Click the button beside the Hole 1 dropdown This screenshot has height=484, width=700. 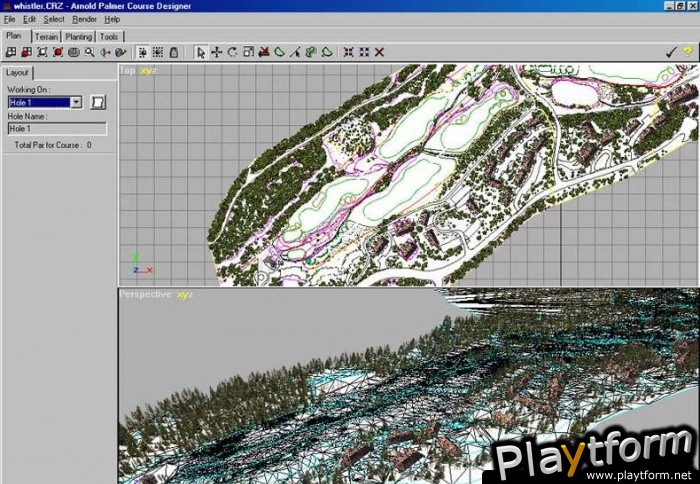point(98,102)
